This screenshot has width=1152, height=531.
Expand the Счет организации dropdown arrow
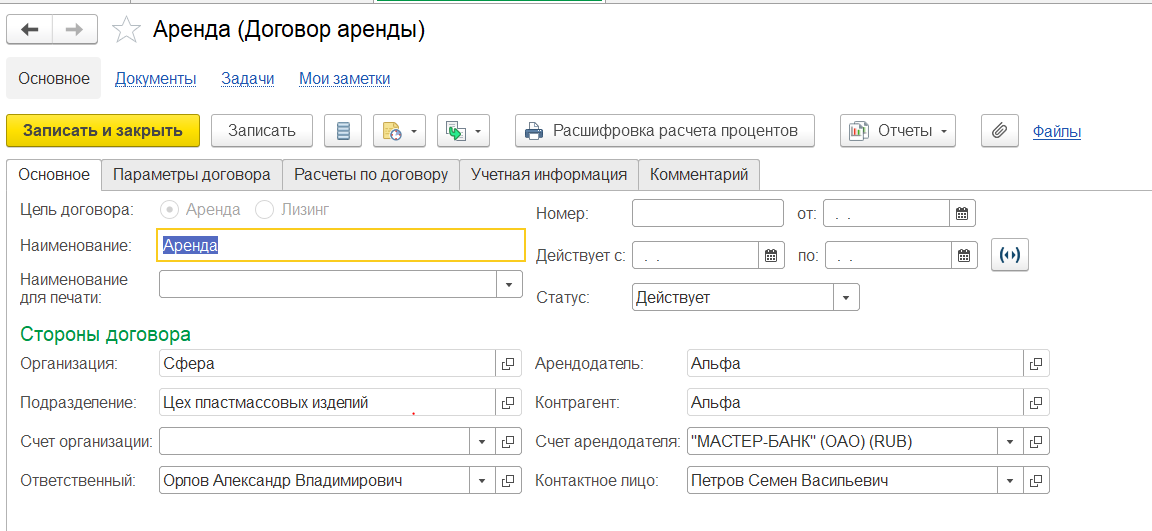coord(483,442)
